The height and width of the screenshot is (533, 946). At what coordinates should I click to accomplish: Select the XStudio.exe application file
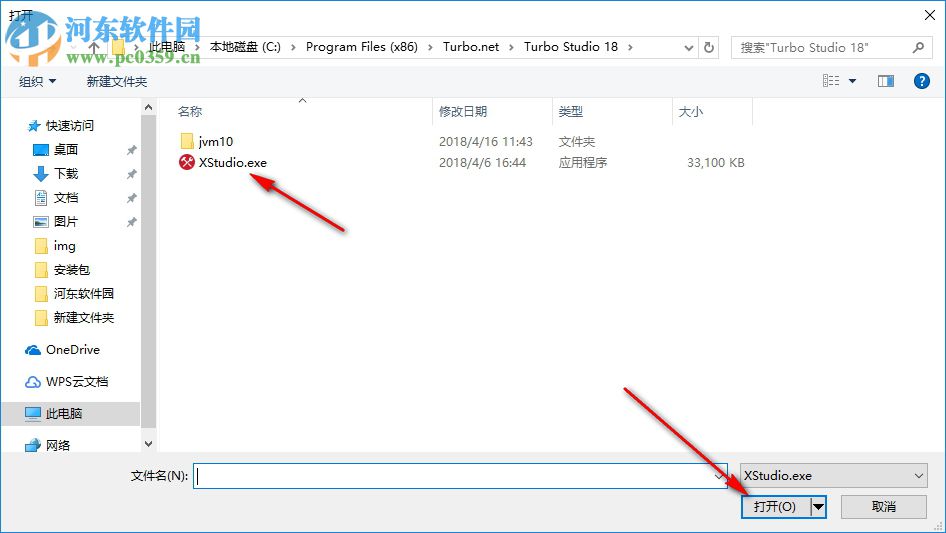(232, 162)
